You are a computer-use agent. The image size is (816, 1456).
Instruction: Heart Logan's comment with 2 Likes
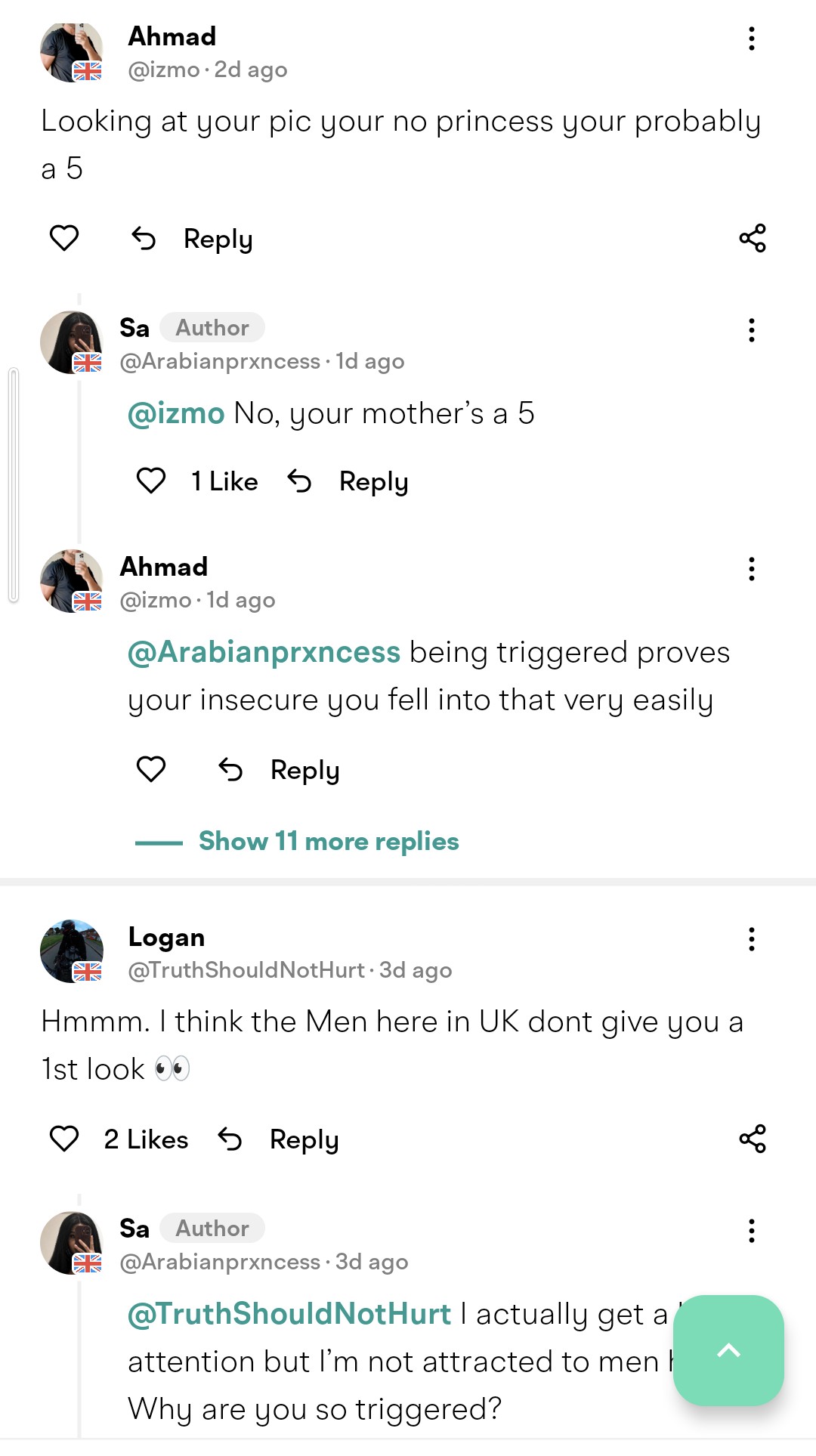point(64,1139)
